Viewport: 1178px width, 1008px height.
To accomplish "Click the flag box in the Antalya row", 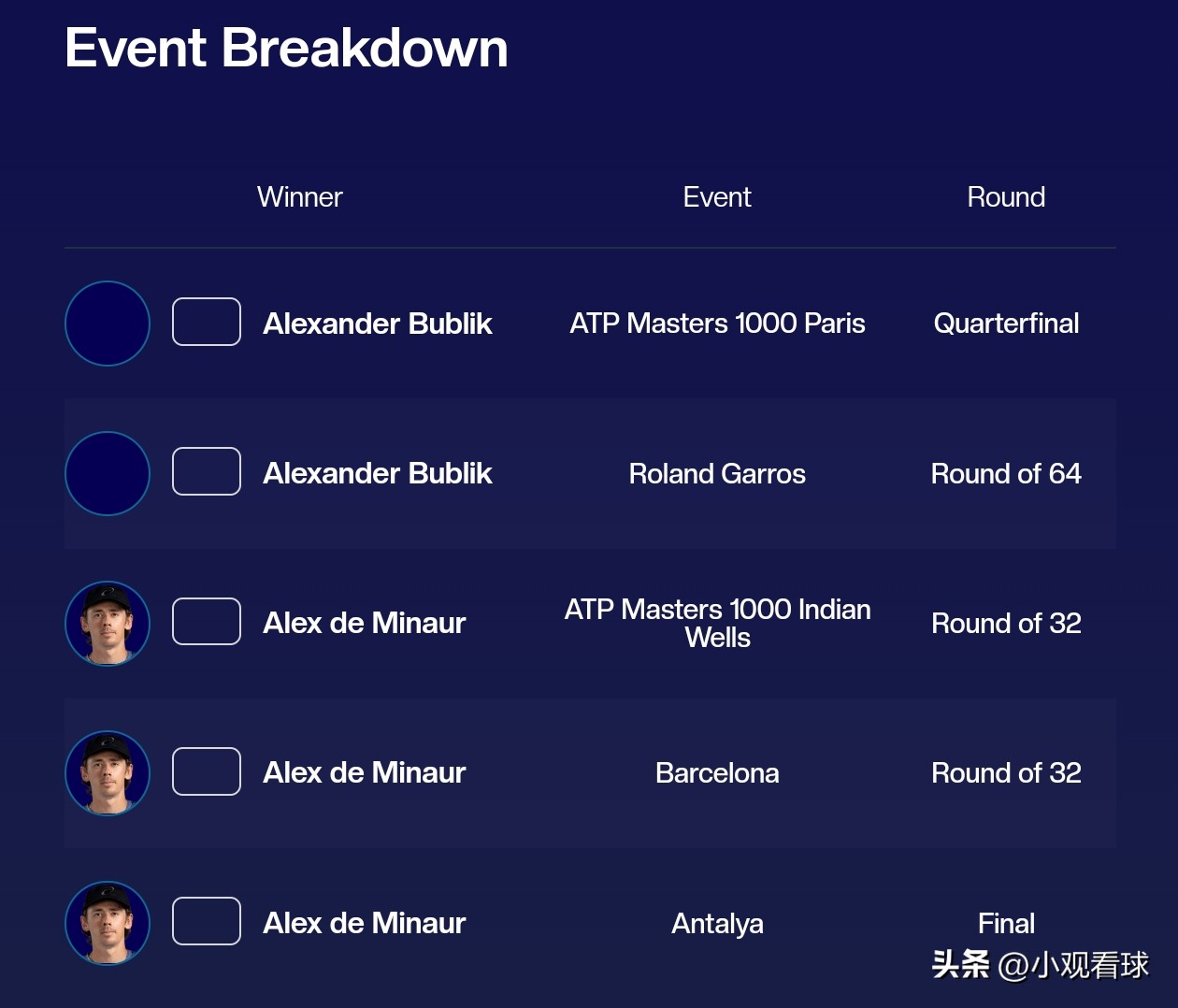I will coord(207,921).
